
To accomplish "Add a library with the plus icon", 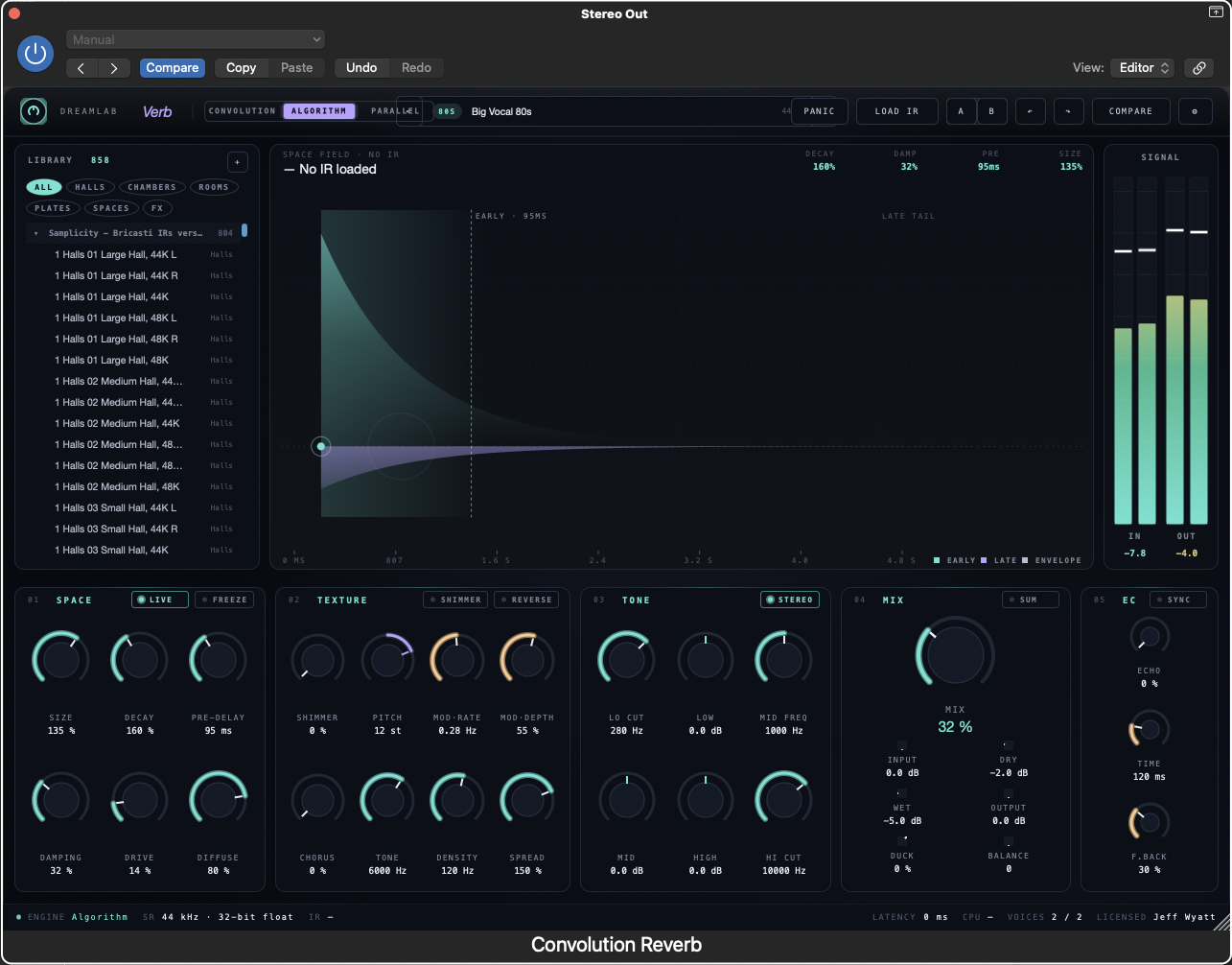I will [238, 161].
